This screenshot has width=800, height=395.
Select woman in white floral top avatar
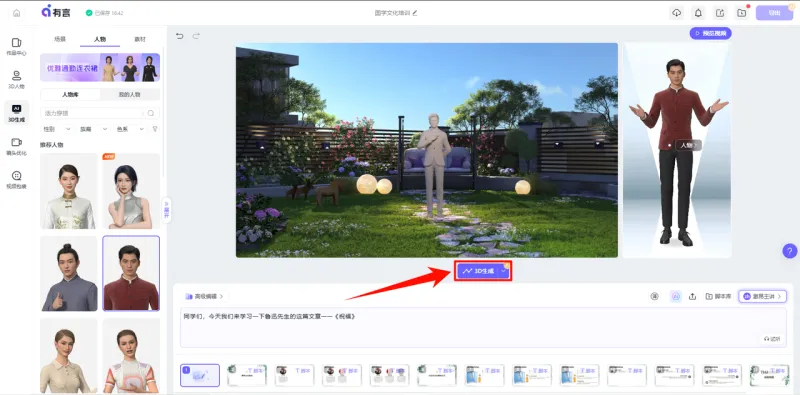click(x=69, y=191)
